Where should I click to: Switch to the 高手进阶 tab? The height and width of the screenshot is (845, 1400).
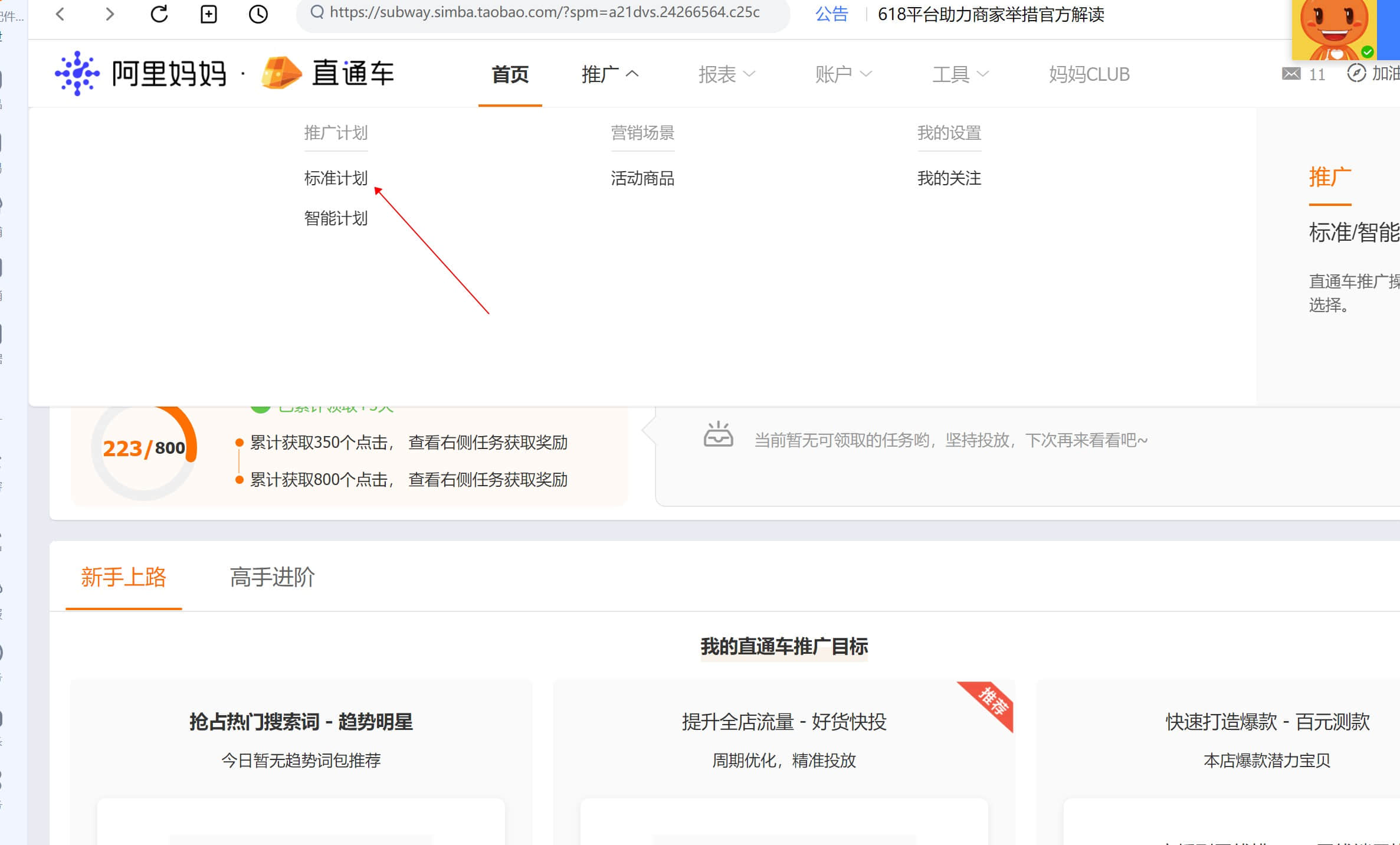(x=272, y=577)
